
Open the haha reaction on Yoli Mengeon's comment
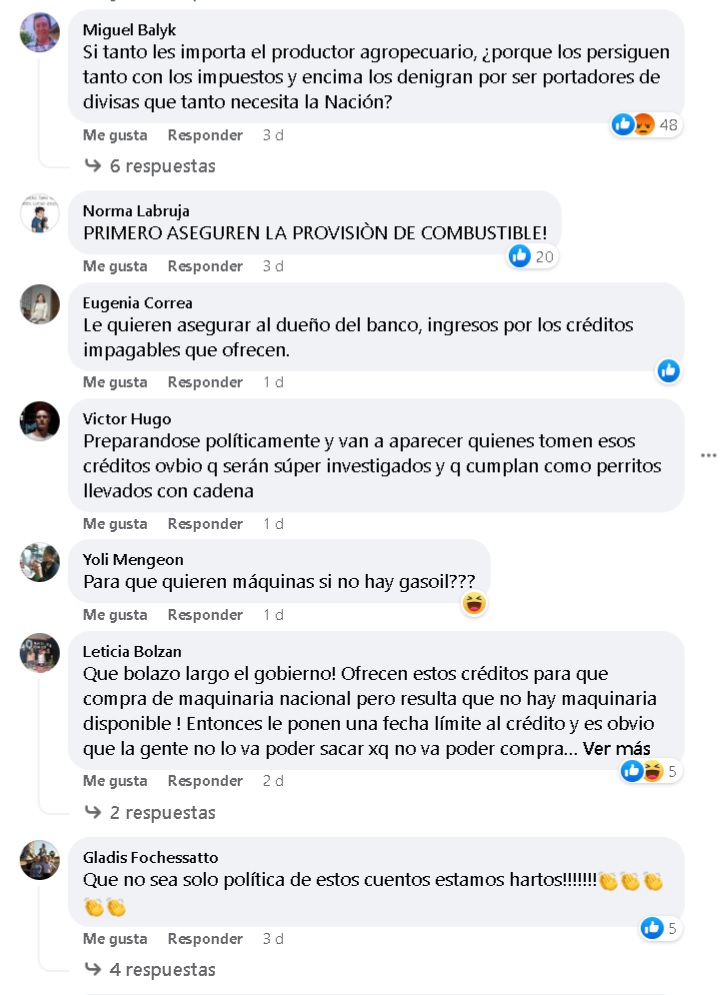pos(475,603)
